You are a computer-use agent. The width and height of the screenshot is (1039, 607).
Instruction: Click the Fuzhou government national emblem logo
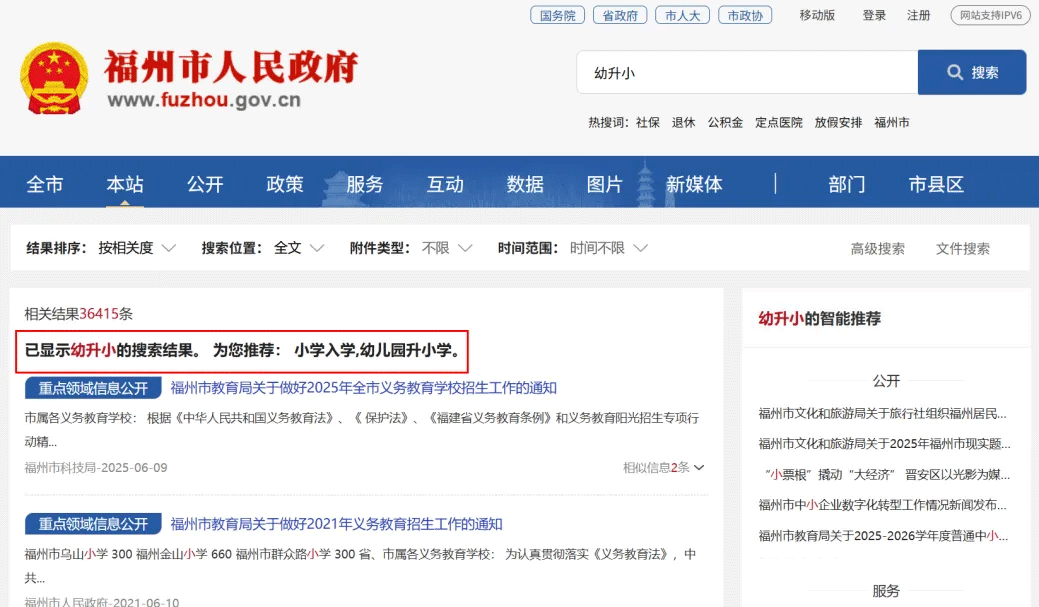tap(54, 72)
